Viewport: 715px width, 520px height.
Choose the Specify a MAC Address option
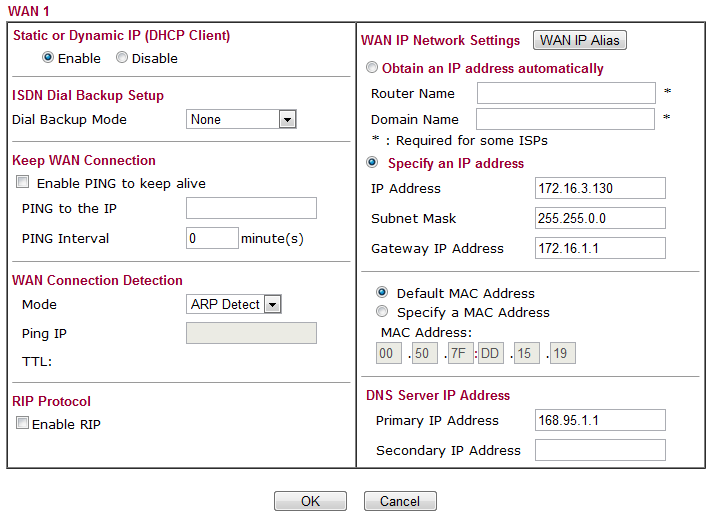point(382,312)
